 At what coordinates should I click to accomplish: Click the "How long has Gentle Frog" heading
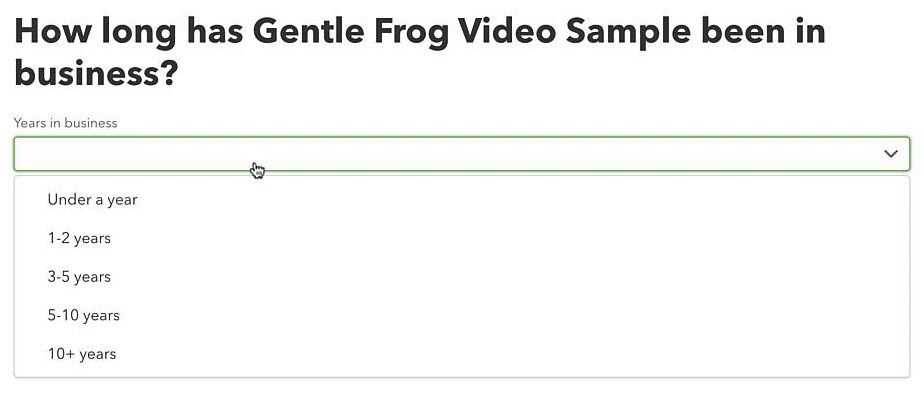(x=420, y=53)
